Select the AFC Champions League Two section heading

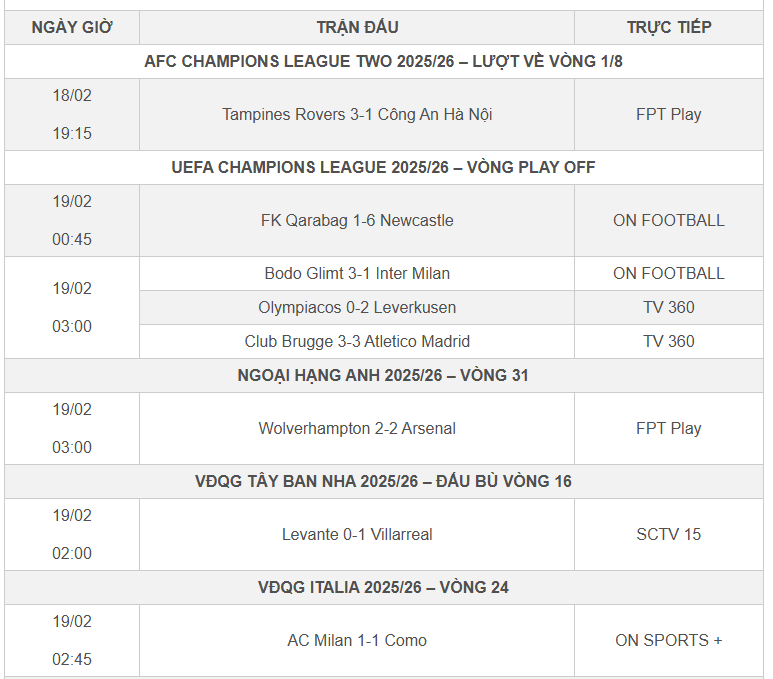383,62
